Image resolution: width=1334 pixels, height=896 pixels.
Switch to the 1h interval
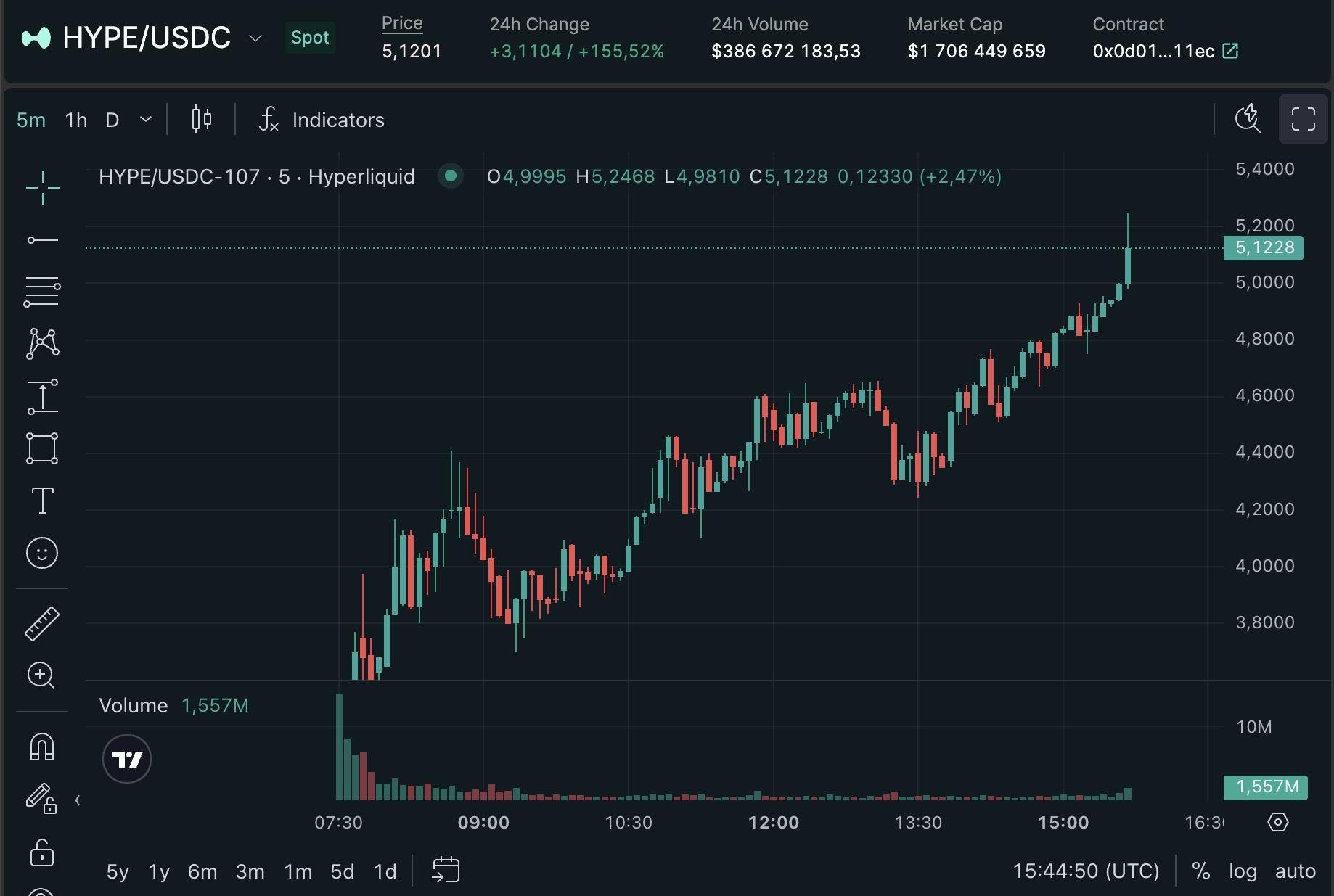coord(76,120)
